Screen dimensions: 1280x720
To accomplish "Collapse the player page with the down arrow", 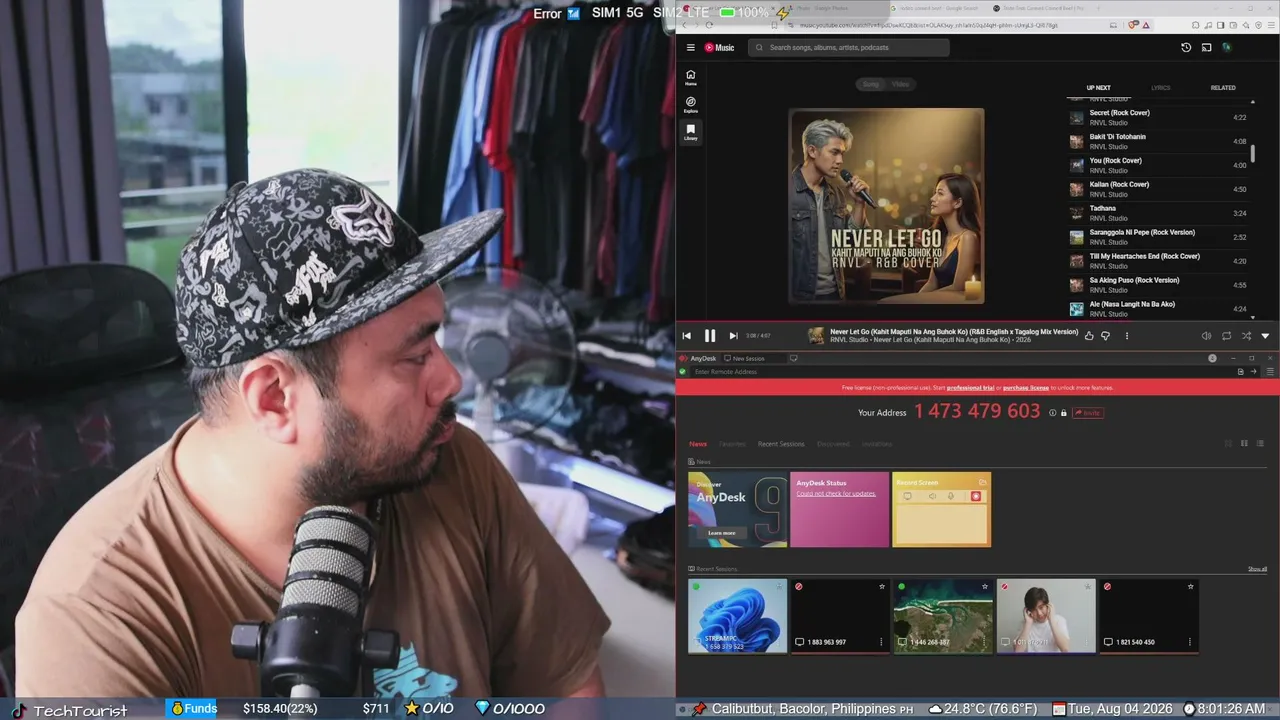I will click(x=1265, y=336).
